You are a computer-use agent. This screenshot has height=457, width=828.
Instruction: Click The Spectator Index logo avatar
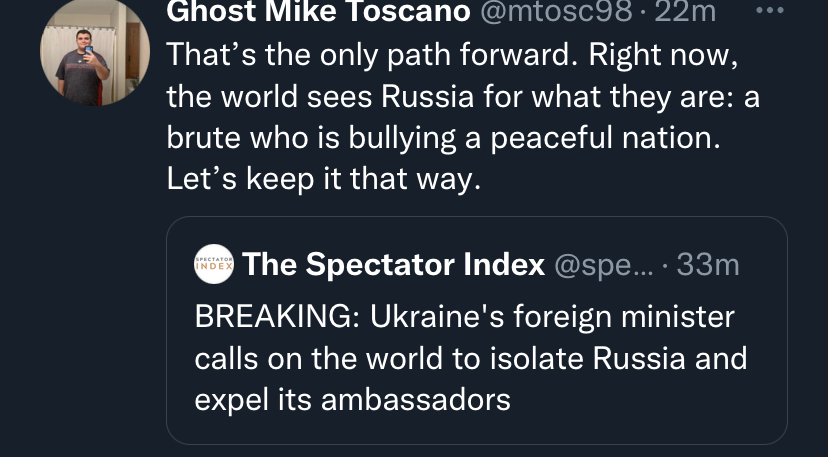[213, 264]
